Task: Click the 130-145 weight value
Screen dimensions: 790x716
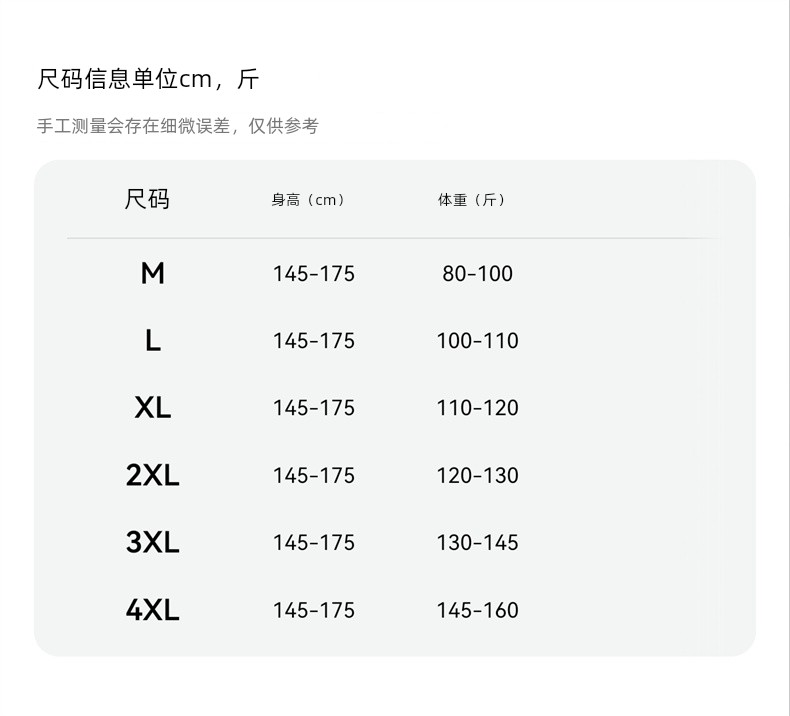Action: 477,543
